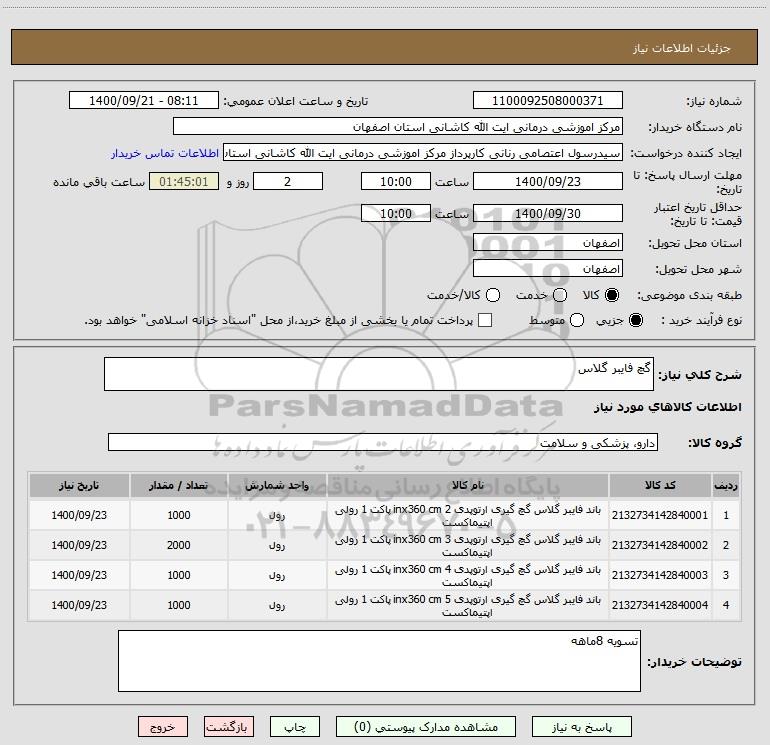Click the شماره نیاز field 1100092508000371
770x745 pixels.
pyautogui.click(x=548, y=101)
